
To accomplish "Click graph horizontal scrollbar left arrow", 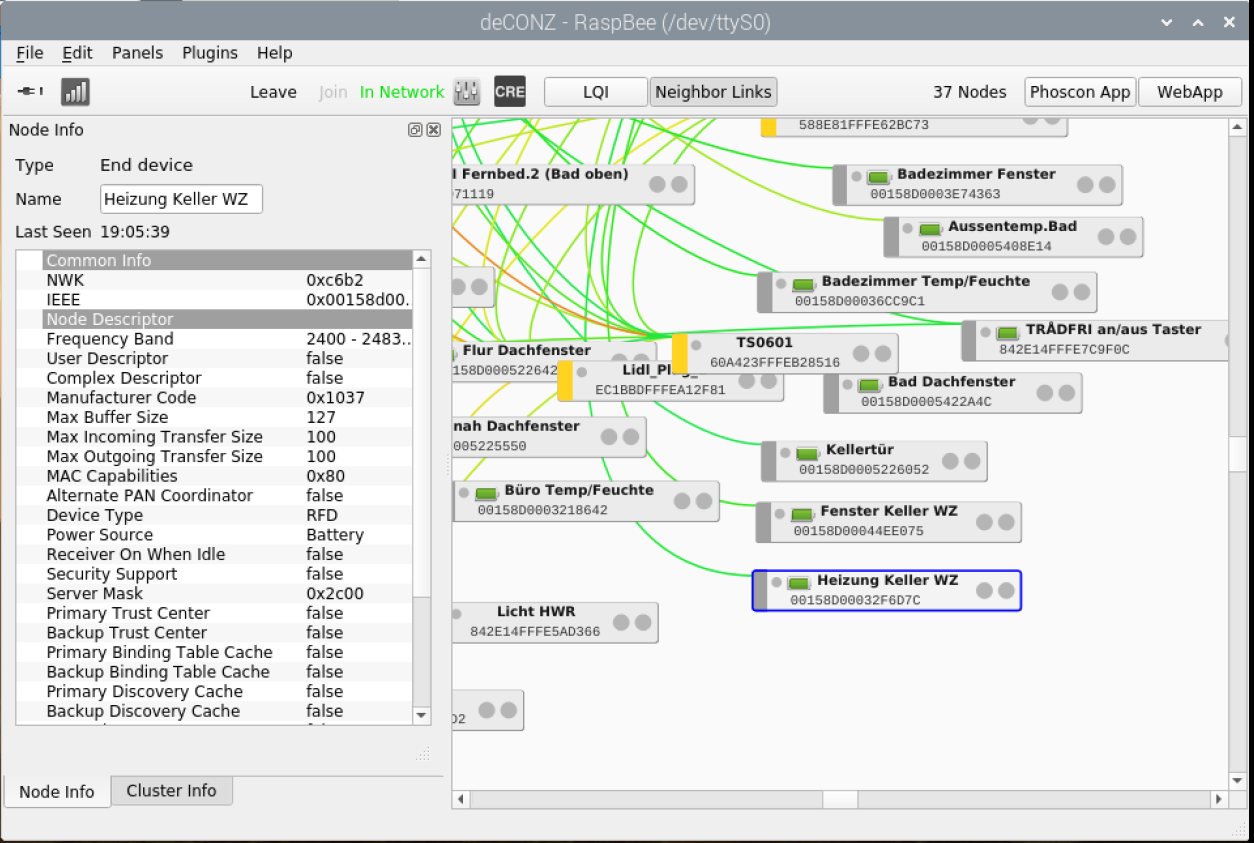I will coord(461,799).
